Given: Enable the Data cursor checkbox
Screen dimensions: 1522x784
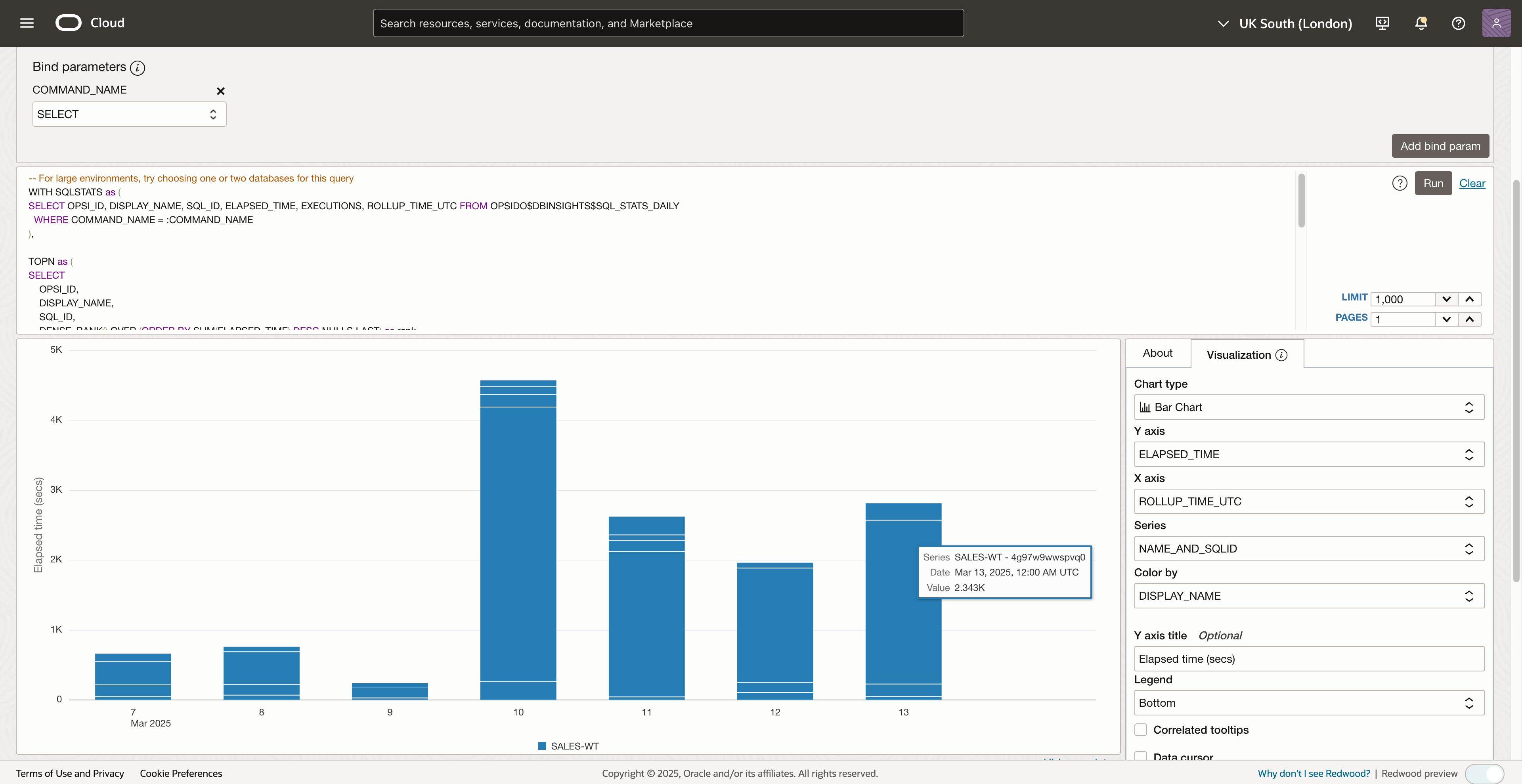Looking at the screenshot, I should (1141, 755).
